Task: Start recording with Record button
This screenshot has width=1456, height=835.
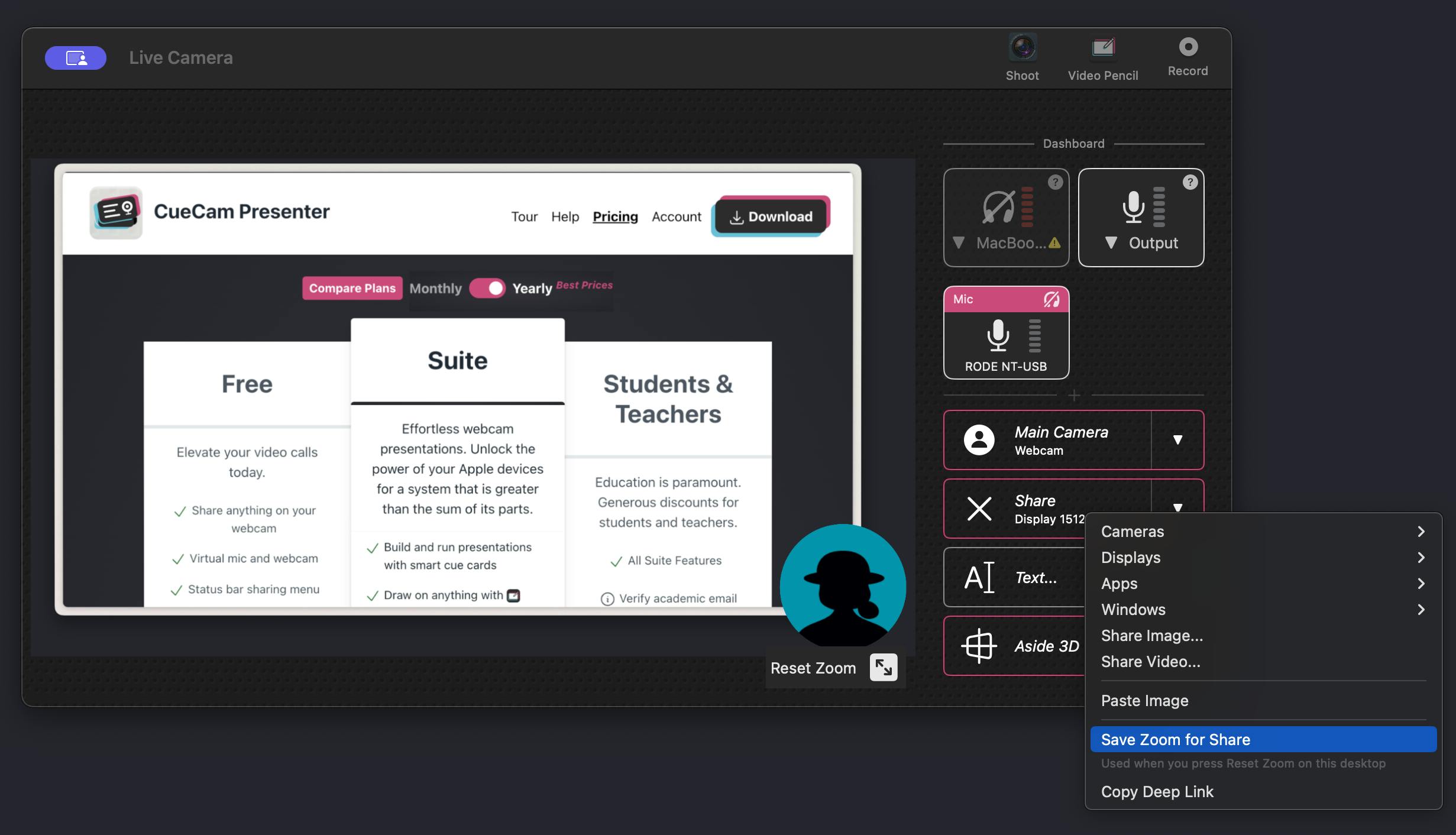Action: coord(1188,47)
